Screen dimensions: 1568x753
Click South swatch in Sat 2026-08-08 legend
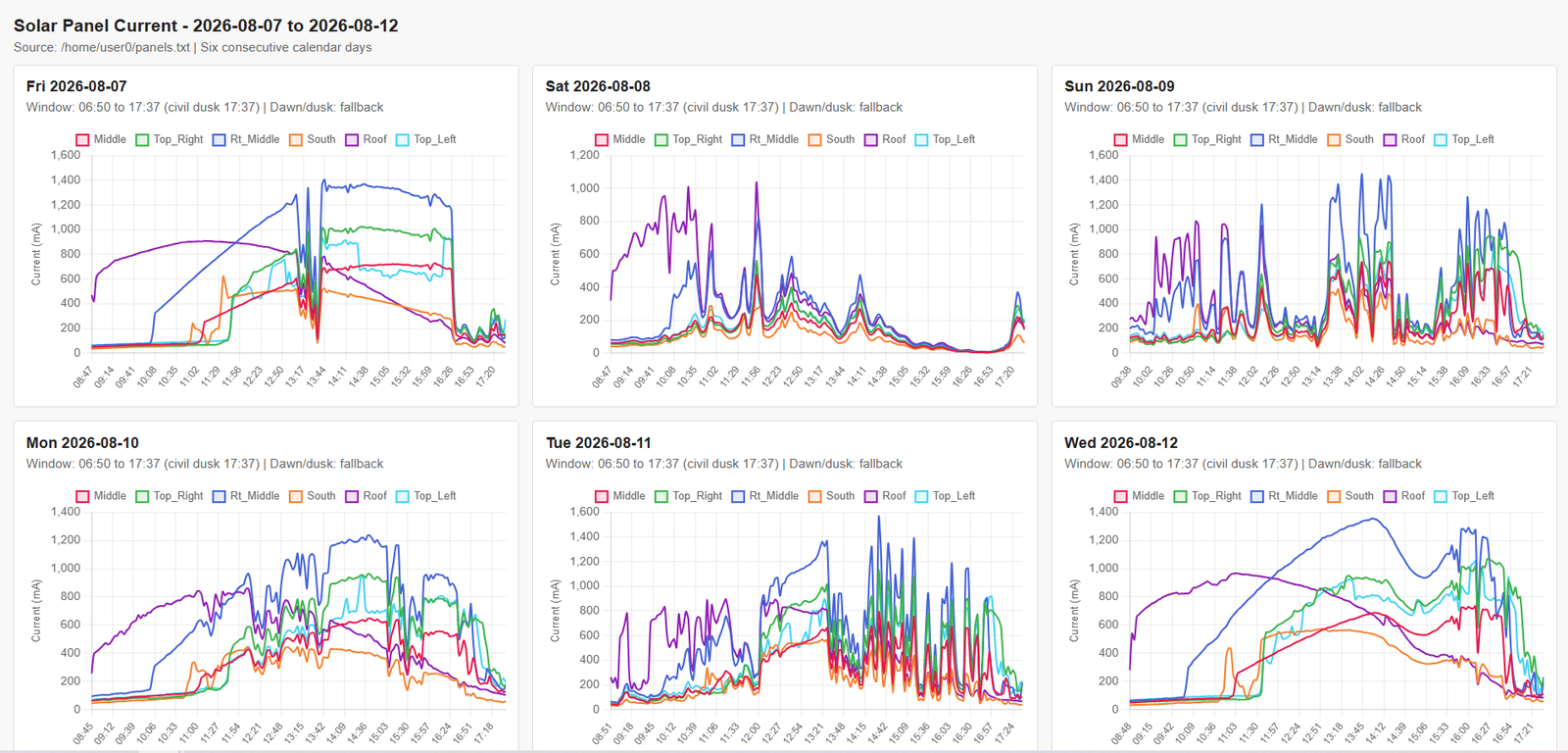coord(814,140)
